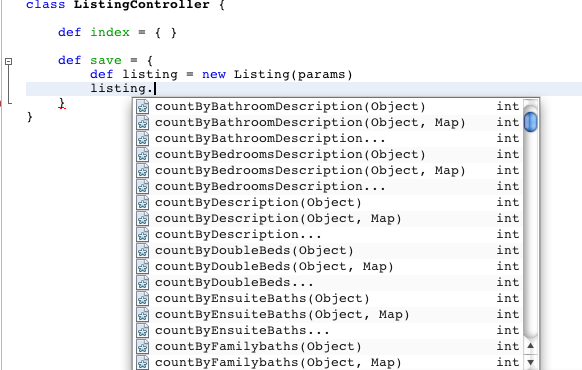Screen dimensions: 582x370
Task: Pick the countByDoubleBeds... entry
Action: 328,282
